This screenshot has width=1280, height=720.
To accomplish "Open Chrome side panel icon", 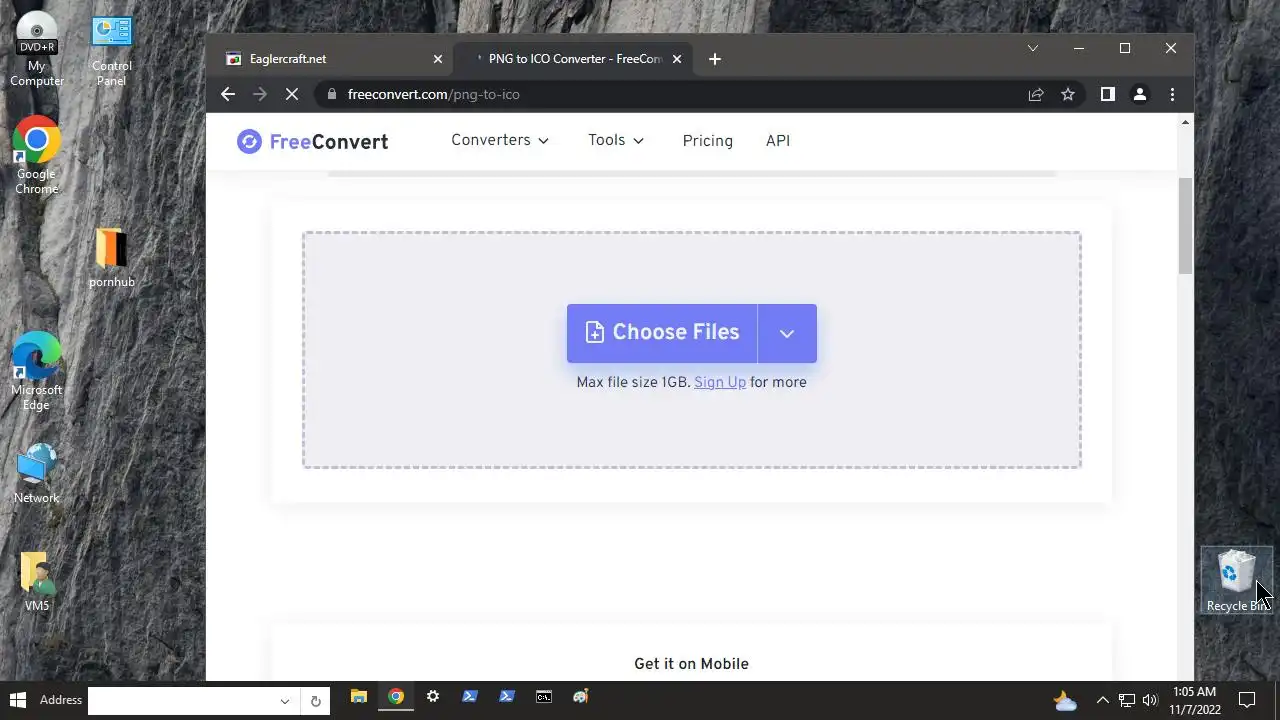I will pyautogui.click(x=1108, y=94).
